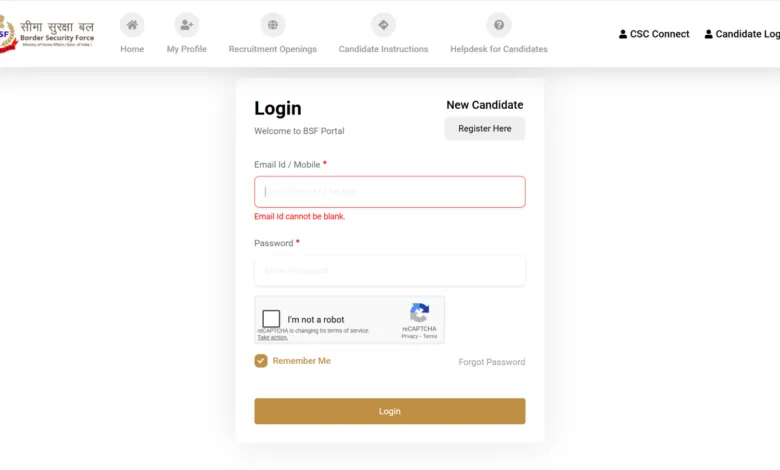780x470 pixels.
Task: Click the Register Here button
Action: click(484, 129)
